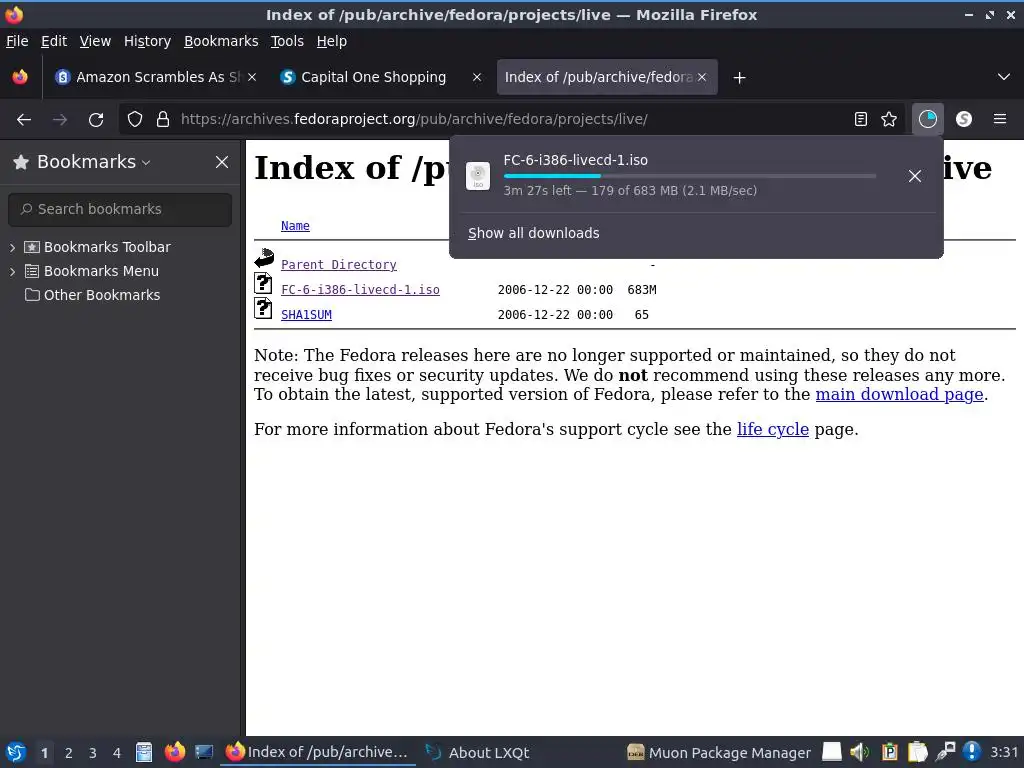Click the FC-6-i386-livecd-1.iso link
Screen dimensions: 1024x768
[x=360, y=289]
